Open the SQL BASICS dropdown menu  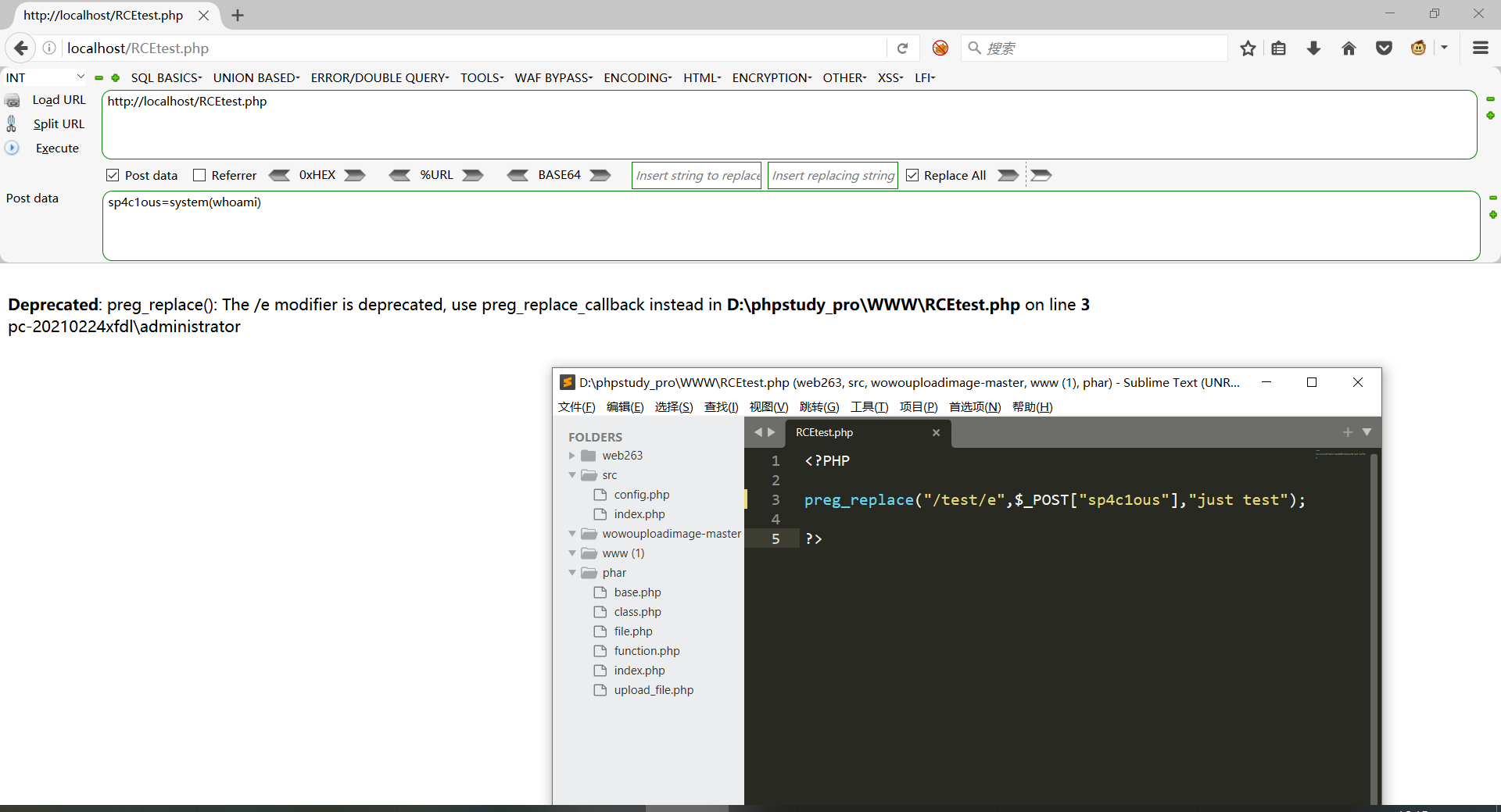pos(167,78)
